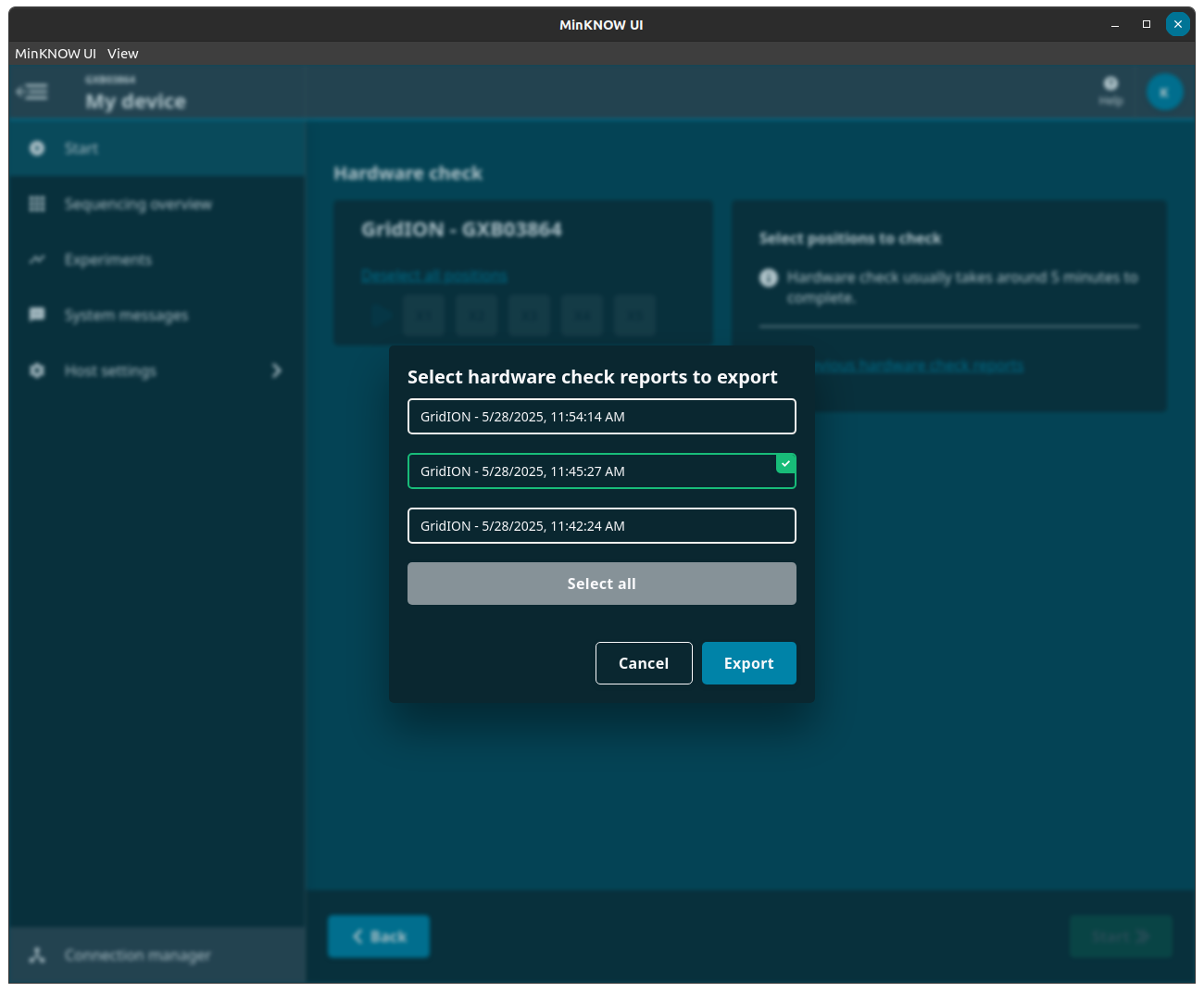Image resolution: width=1204 pixels, height=992 pixels.
Task: Open the View menu
Action: click(x=122, y=54)
